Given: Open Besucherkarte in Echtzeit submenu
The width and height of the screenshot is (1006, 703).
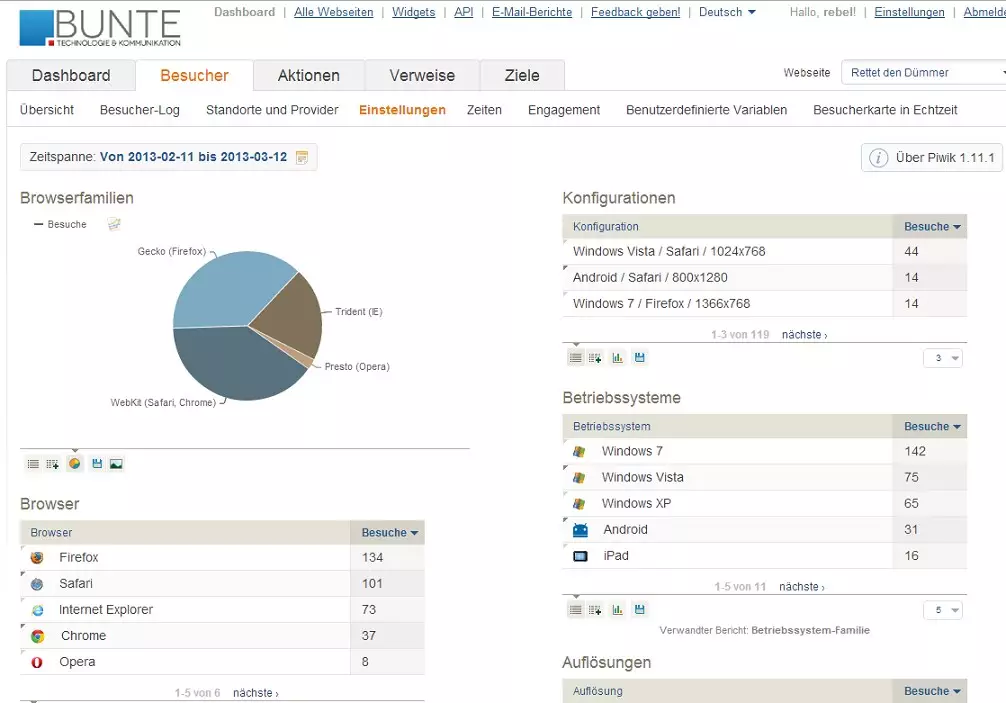Looking at the screenshot, I should click(x=885, y=110).
